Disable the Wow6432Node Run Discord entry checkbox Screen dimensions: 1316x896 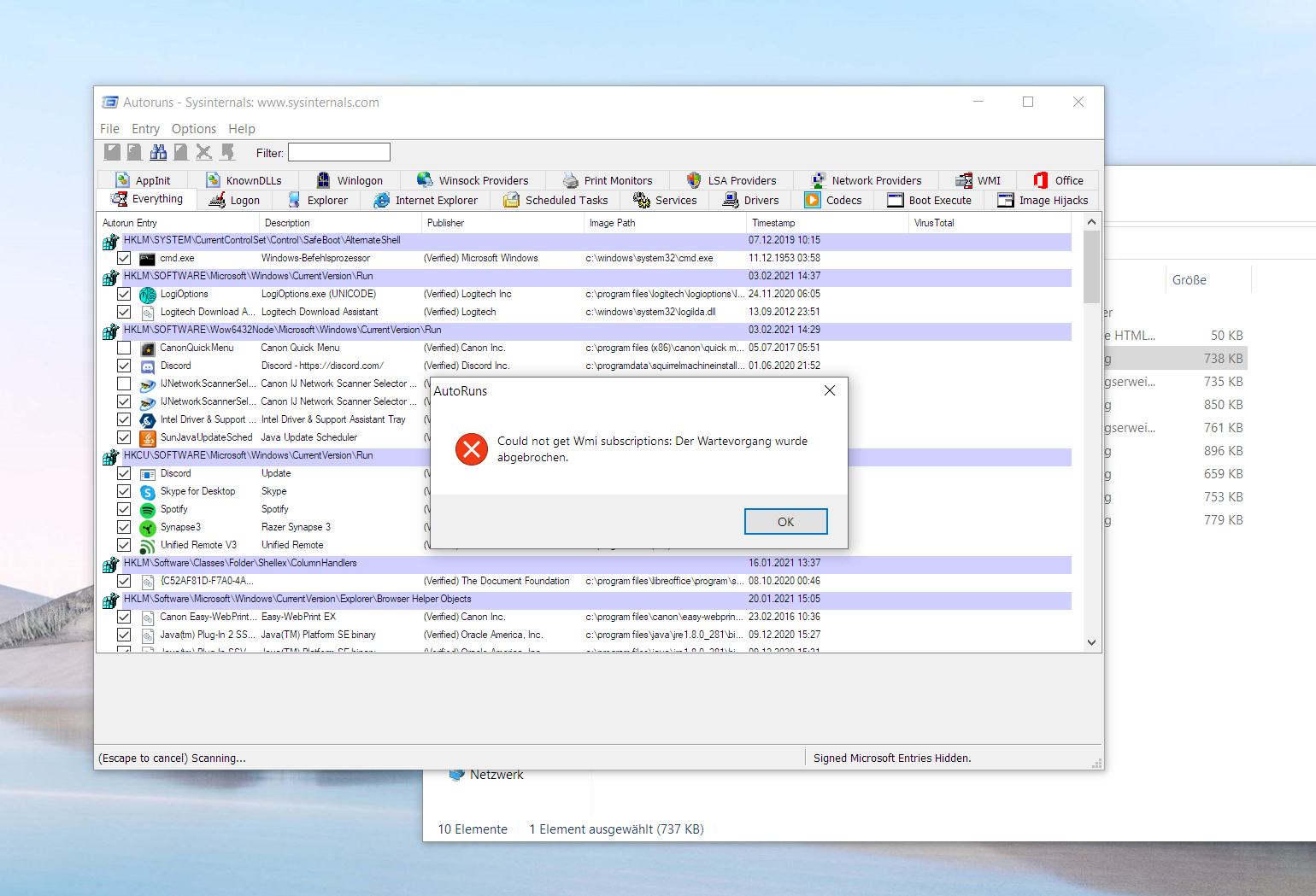(x=124, y=366)
